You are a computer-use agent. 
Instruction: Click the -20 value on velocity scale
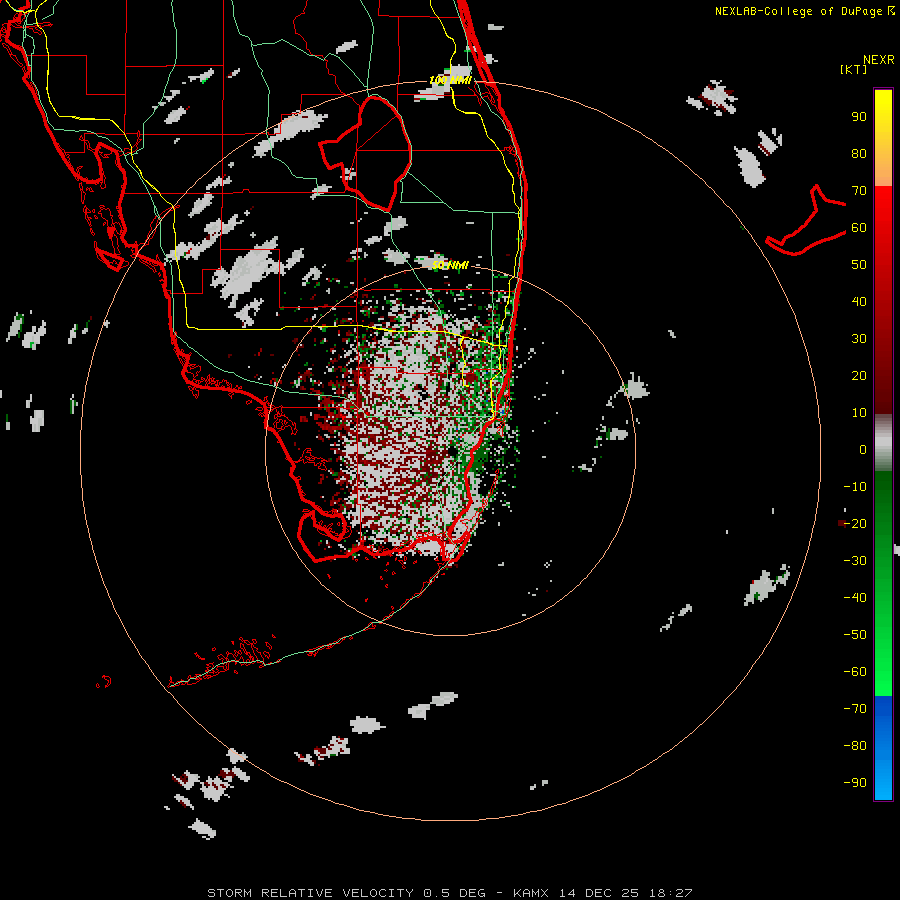click(855, 523)
